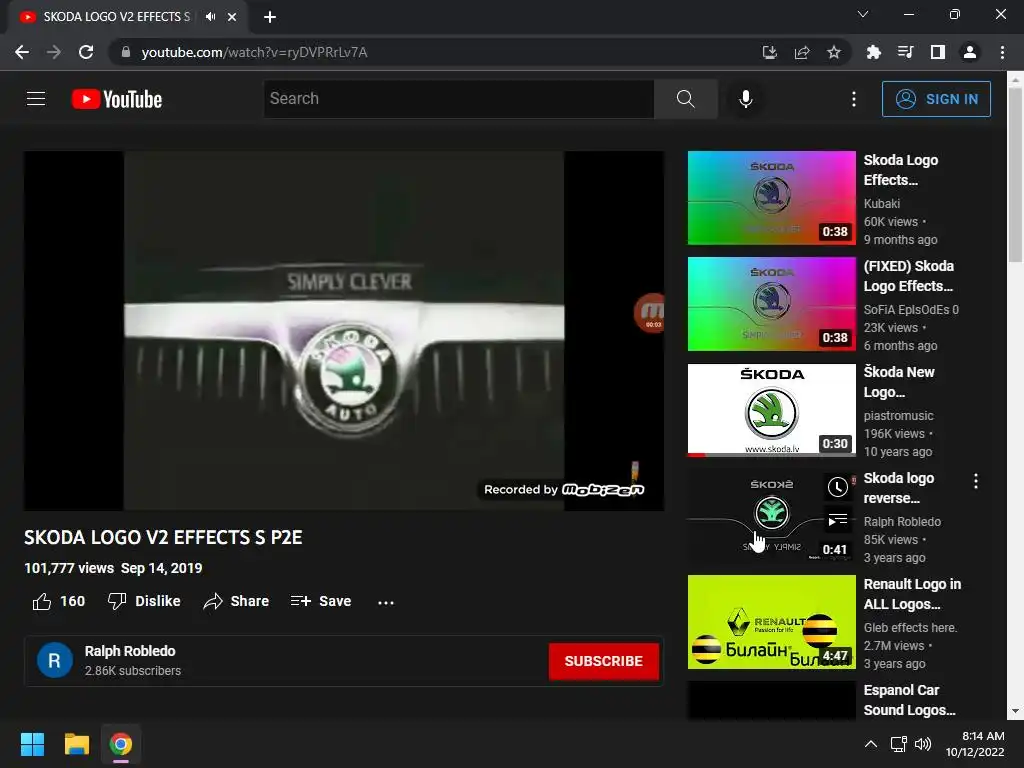Toggle the Chrome side panel
Image resolution: width=1024 pixels, height=768 pixels.
click(x=938, y=52)
